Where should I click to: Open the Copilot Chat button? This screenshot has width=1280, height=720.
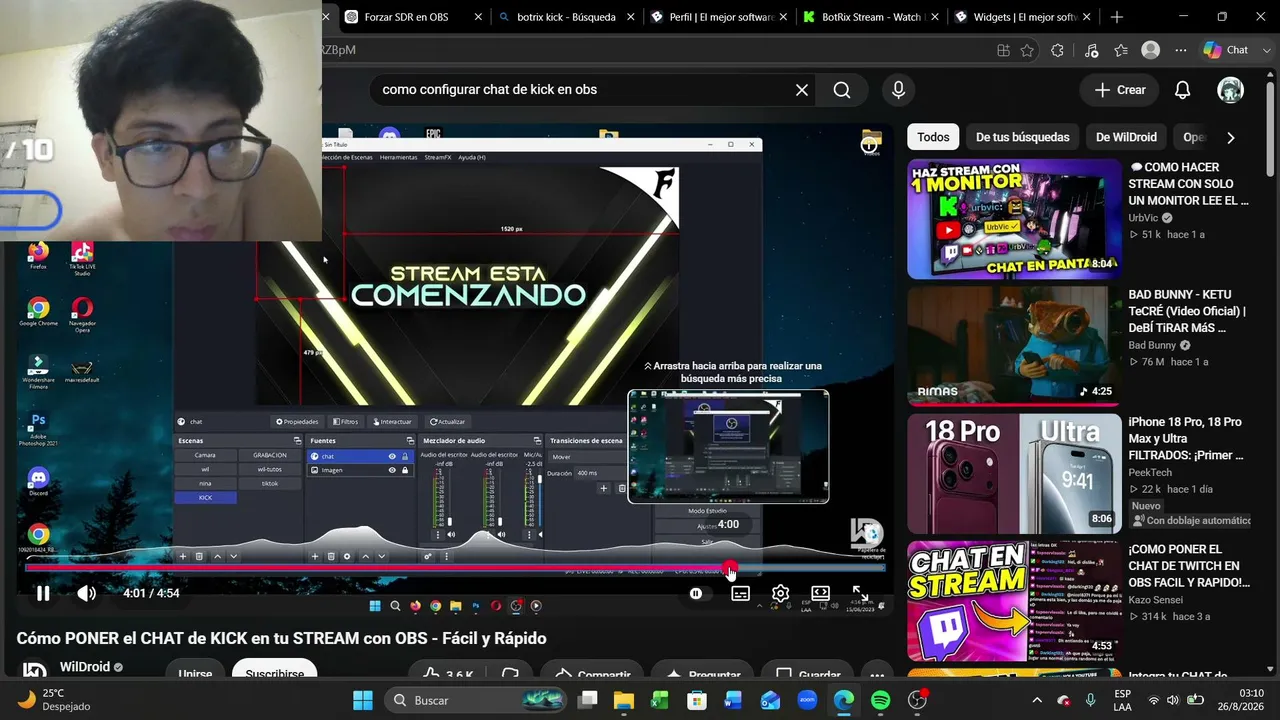[x=1226, y=50]
